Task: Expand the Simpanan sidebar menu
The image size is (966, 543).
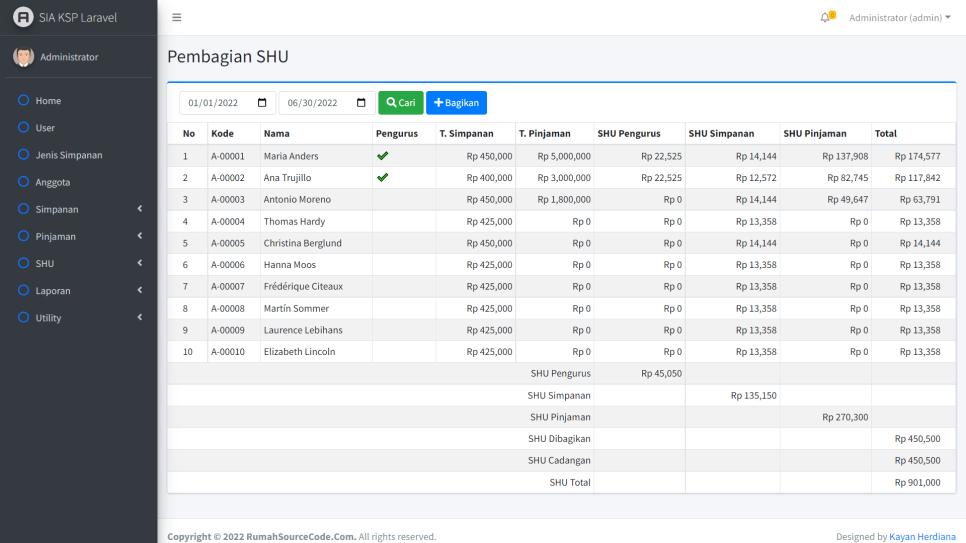Action: (x=78, y=209)
